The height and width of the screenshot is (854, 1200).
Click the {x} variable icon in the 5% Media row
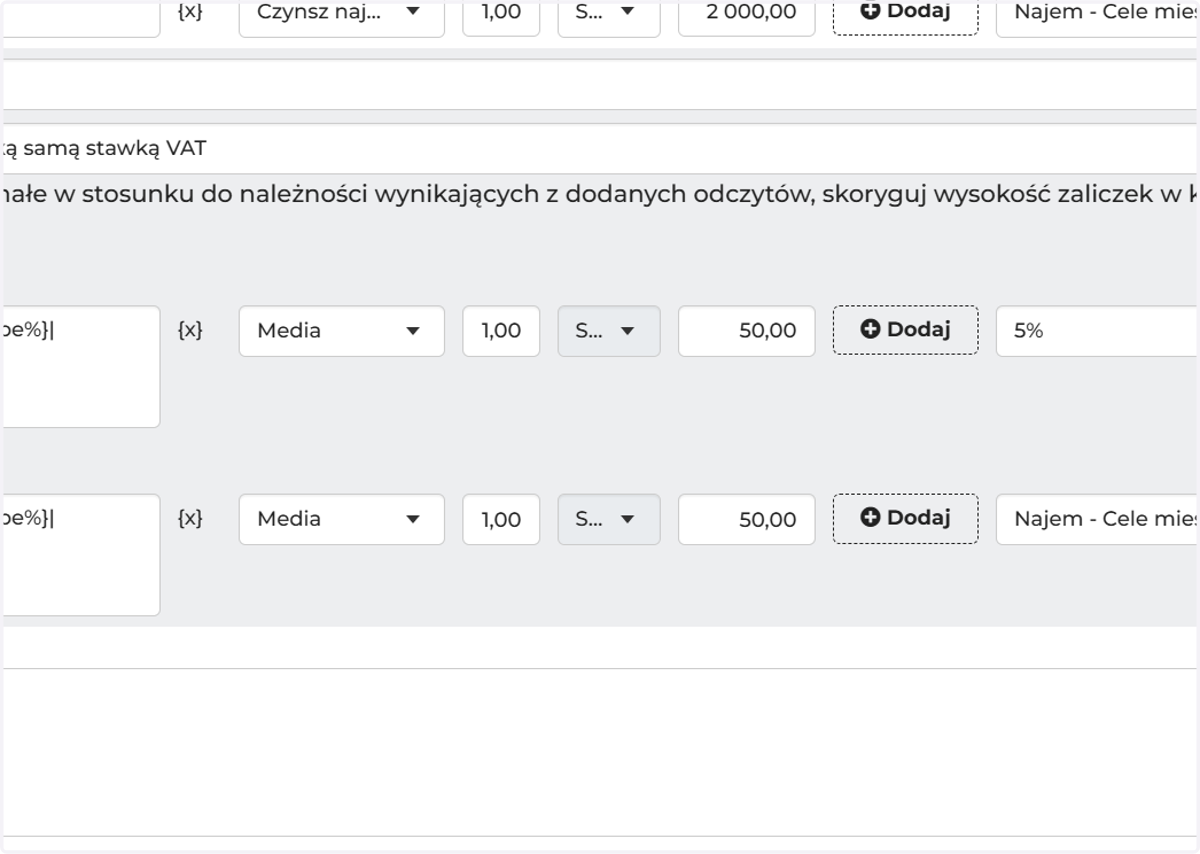(x=190, y=330)
